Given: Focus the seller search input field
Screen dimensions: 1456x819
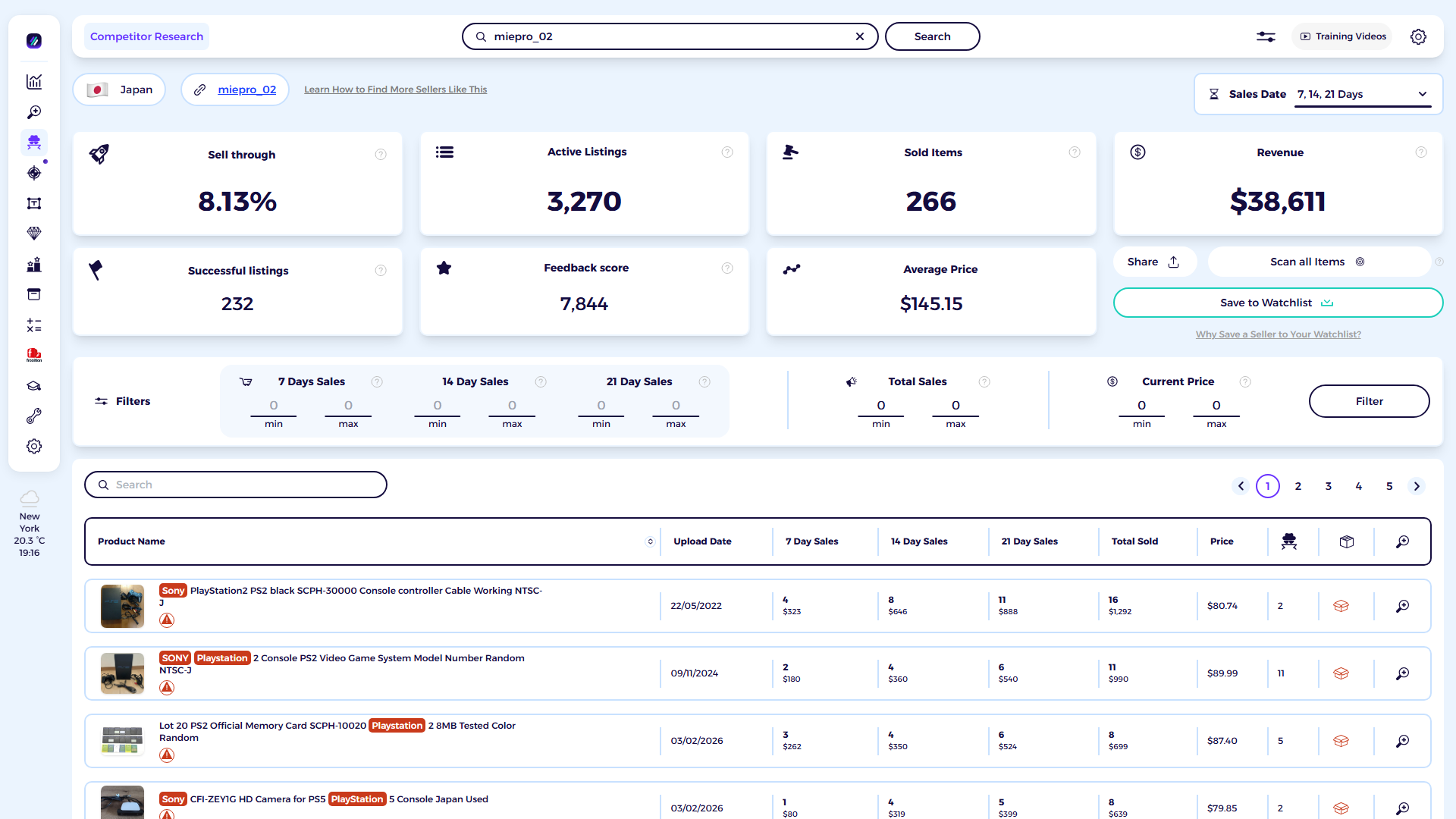Looking at the screenshot, I should click(670, 36).
